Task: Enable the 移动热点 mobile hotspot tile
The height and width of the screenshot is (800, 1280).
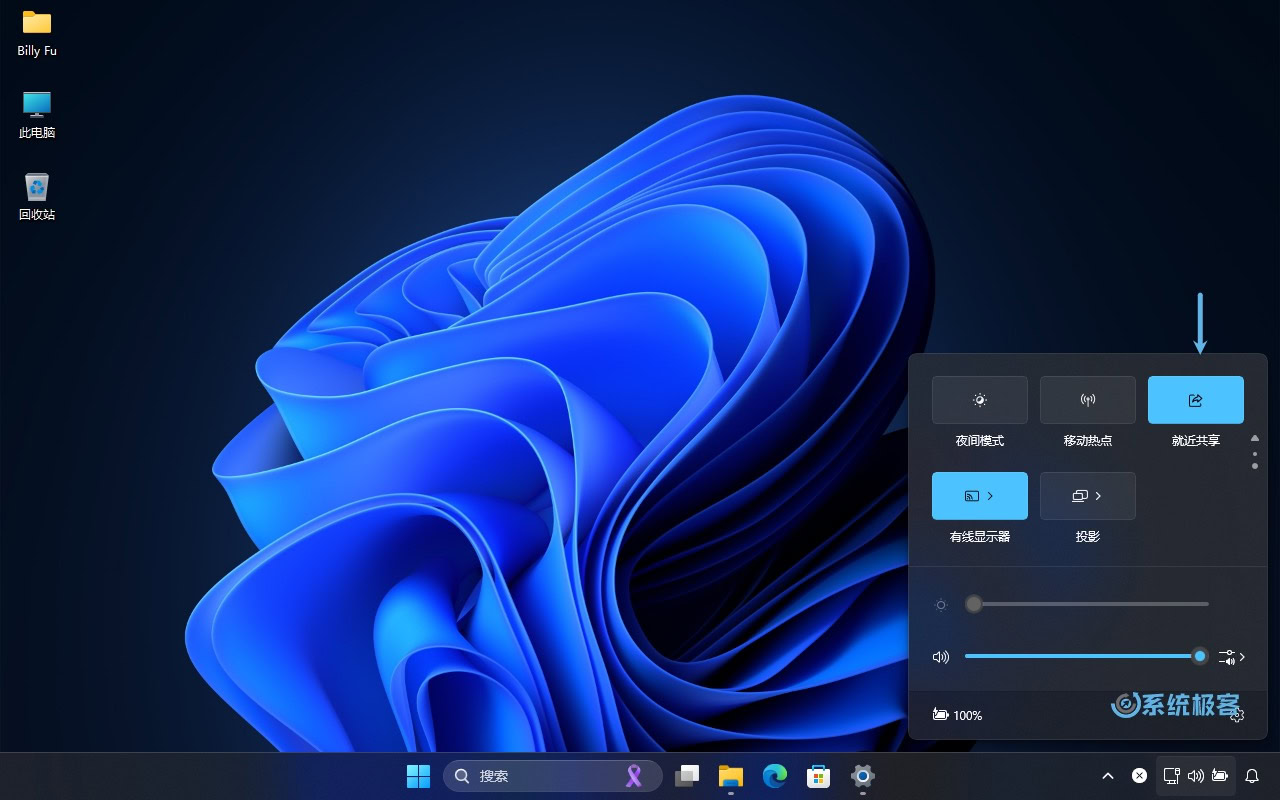Action: [1087, 400]
